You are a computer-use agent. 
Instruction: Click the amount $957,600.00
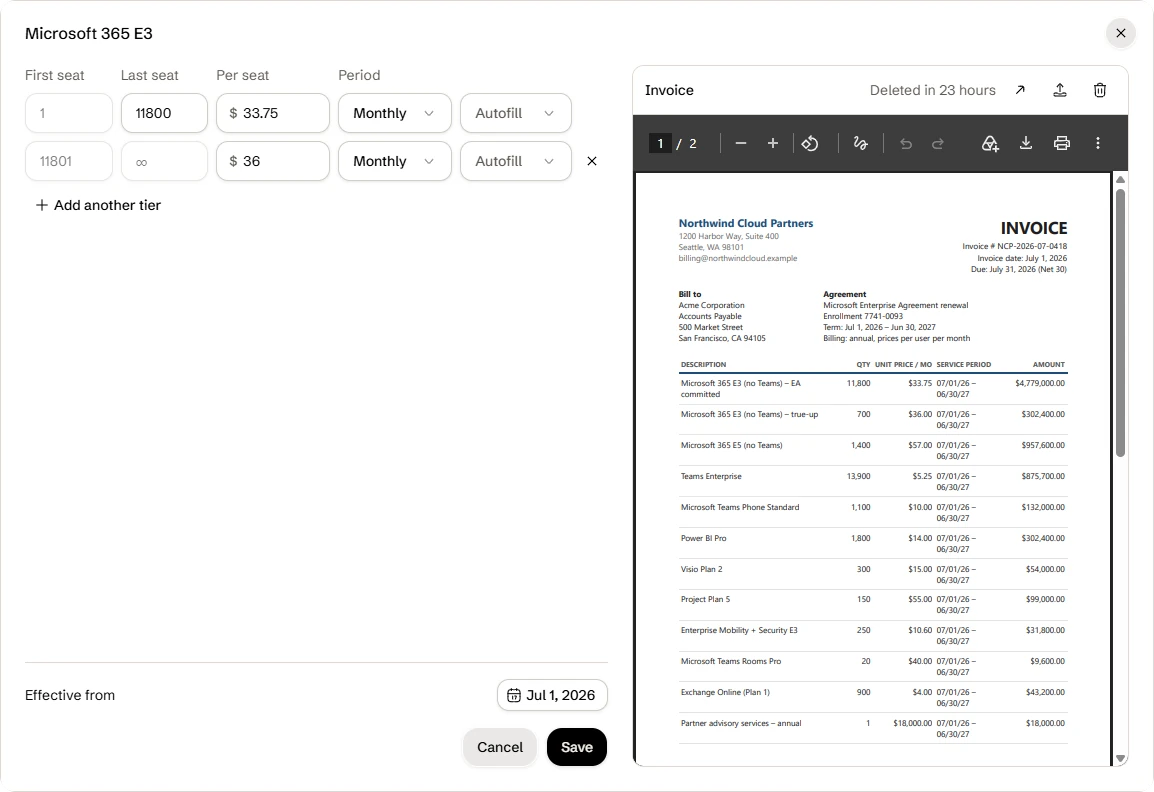[x=1043, y=445]
